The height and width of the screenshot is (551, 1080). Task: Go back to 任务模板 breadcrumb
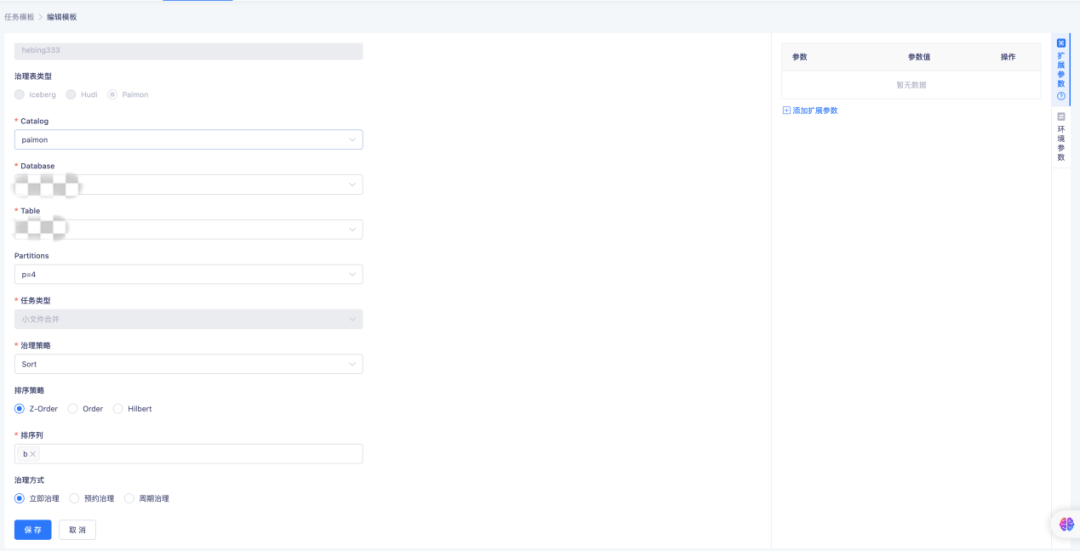[19, 17]
